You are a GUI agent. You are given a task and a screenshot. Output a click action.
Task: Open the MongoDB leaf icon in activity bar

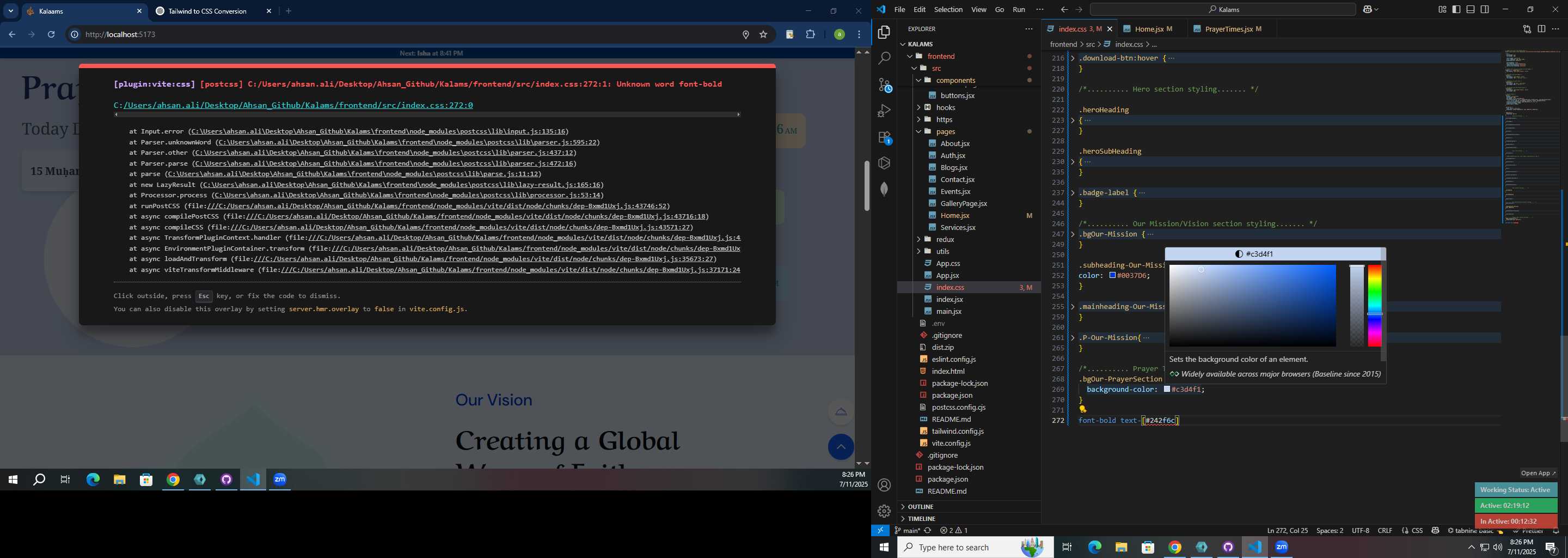(884, 189)
